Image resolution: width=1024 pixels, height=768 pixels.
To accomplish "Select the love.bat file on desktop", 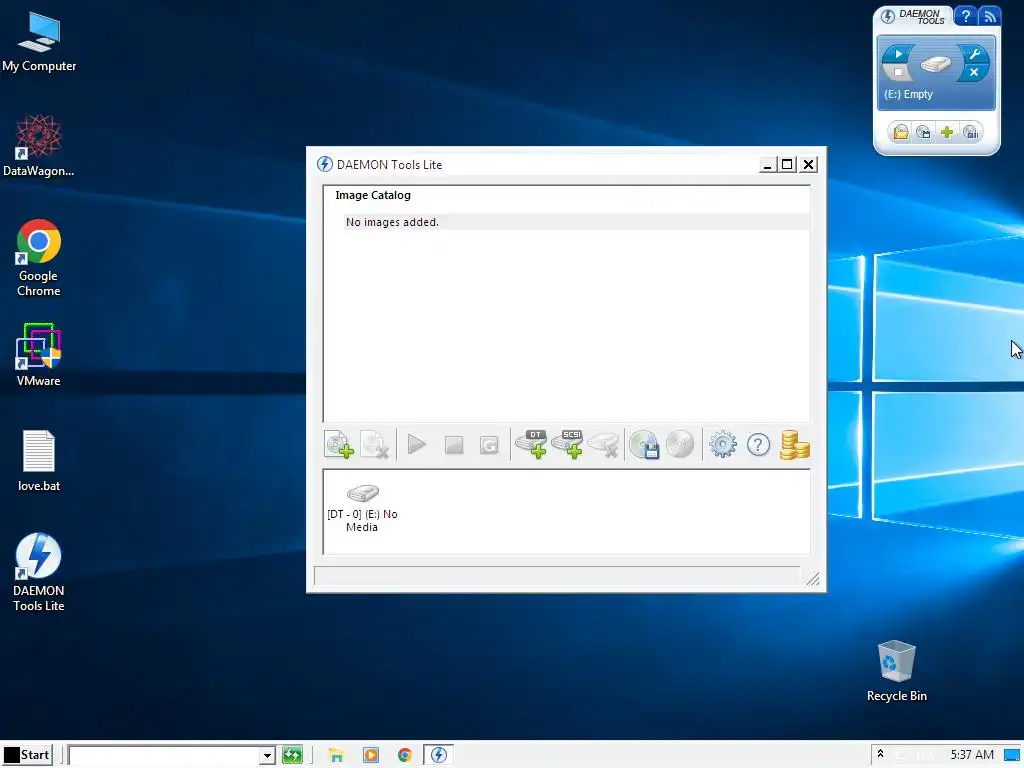I will point(39,460).
